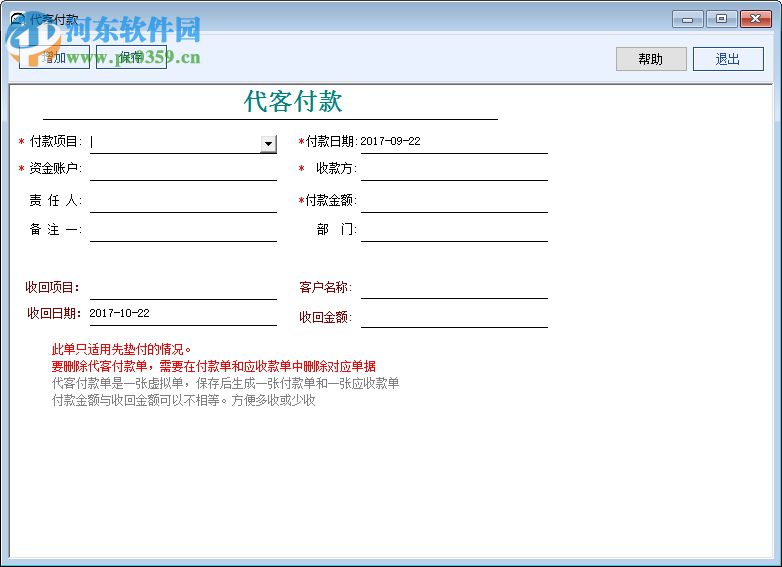Click the 付款项目 label
Image resolution: width=782 pixels, height=567 pixels.
point(55,142)
